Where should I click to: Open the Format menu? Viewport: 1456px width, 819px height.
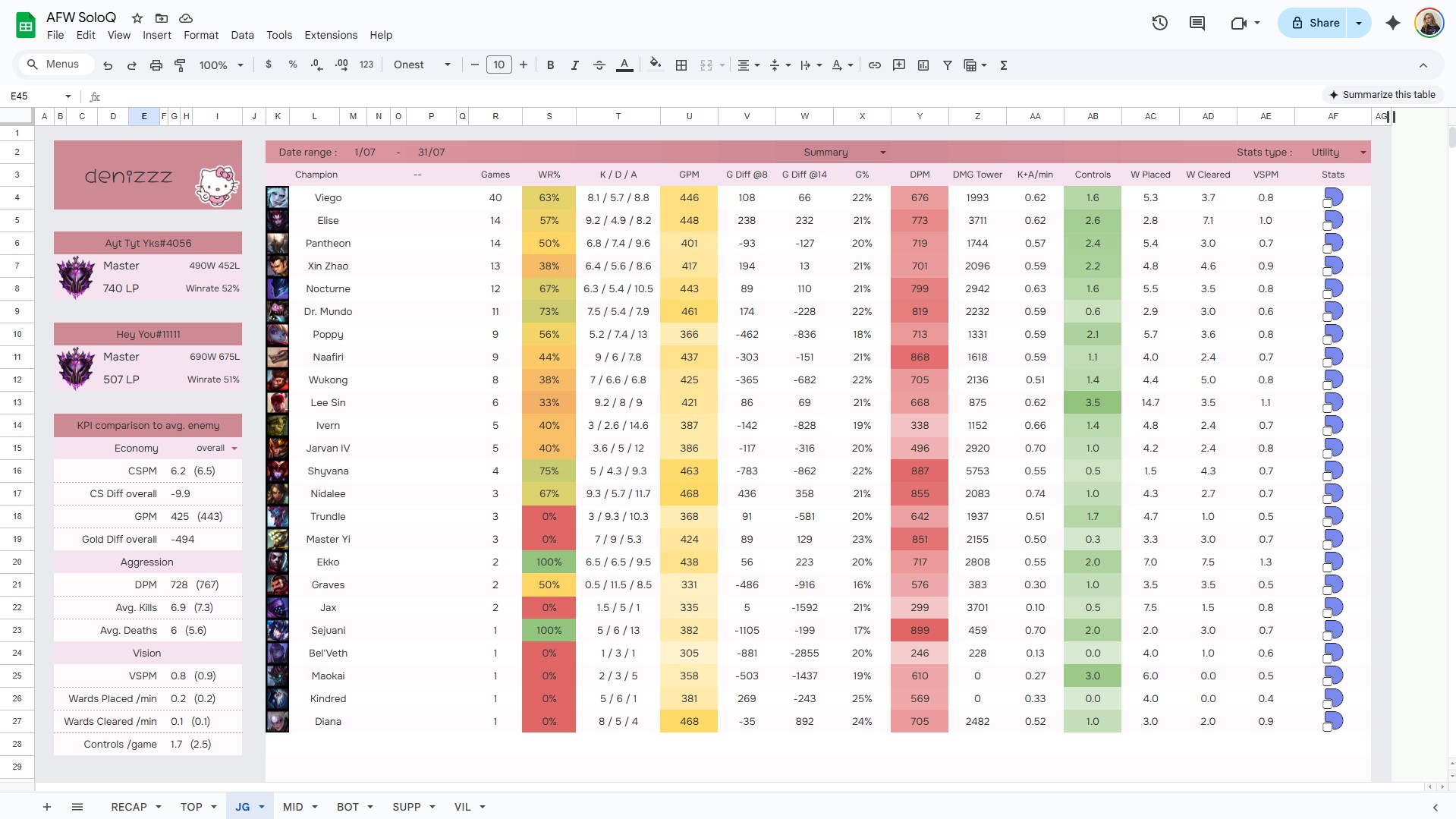[201, 35]
